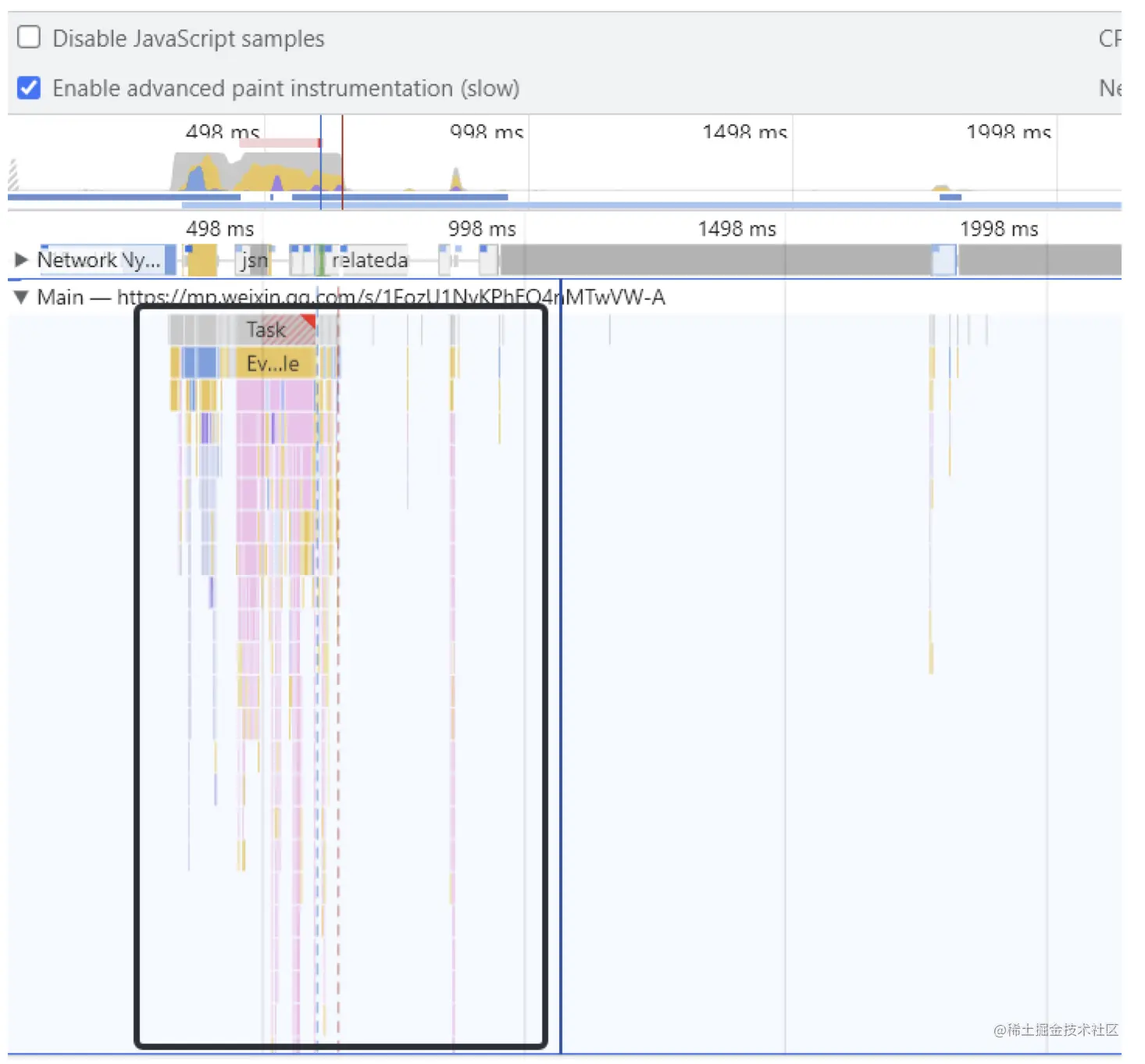Click the 498 ms ruler label above Network
Image resolution: width=1145 pixels, height=1064 pixels.
click(x=219, y=229)
